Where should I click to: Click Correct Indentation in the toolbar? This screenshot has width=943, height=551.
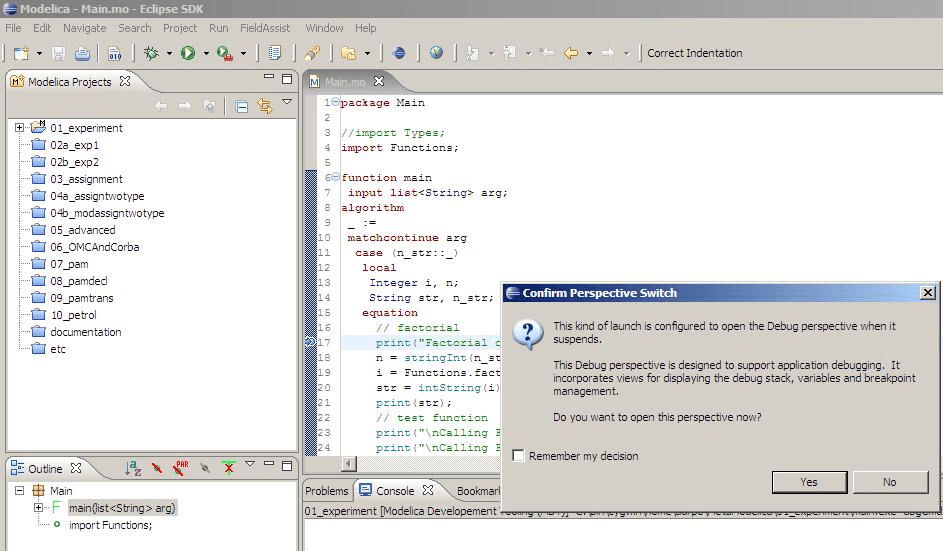(694, 53)
